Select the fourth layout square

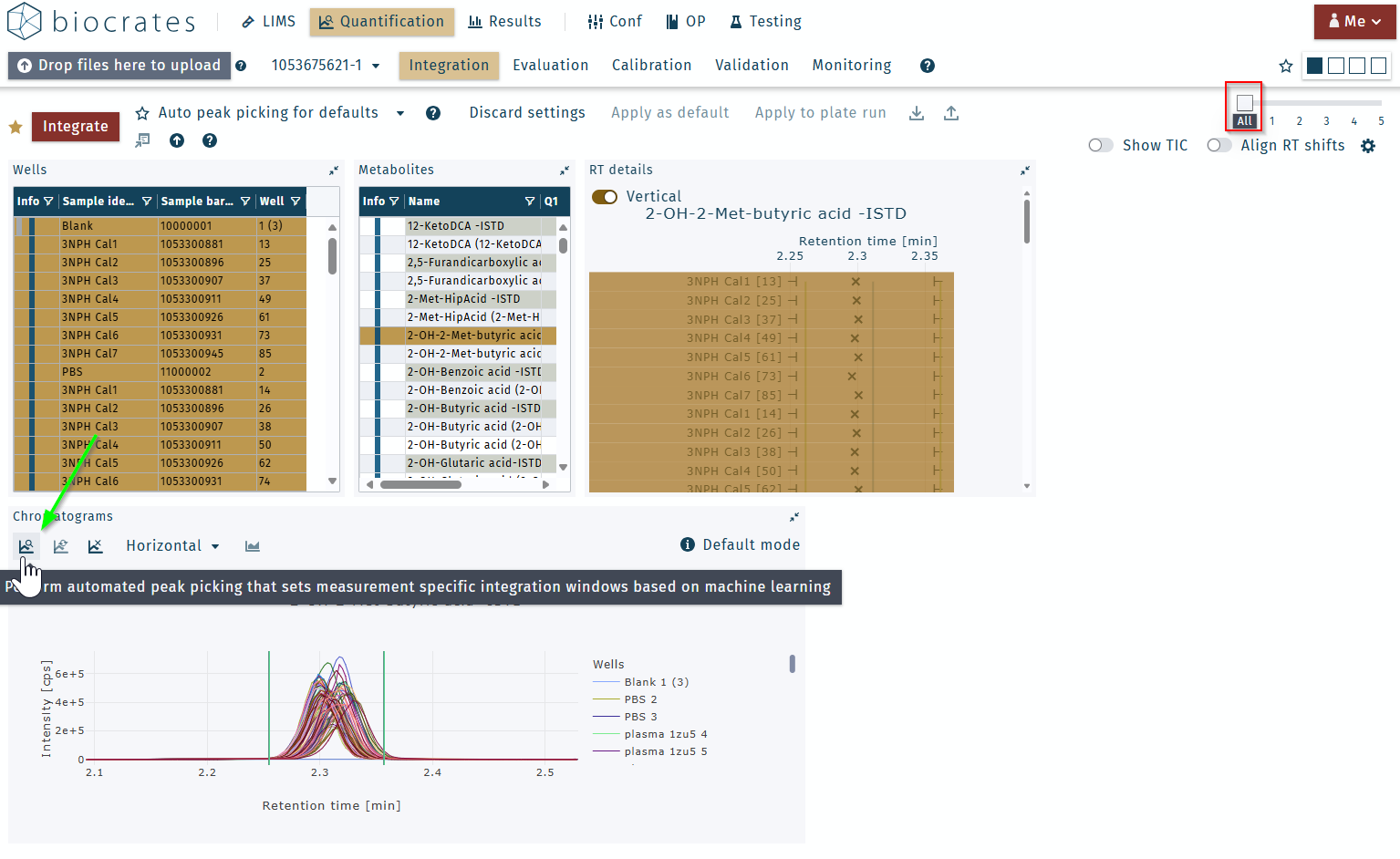(x=1379, y=66)
